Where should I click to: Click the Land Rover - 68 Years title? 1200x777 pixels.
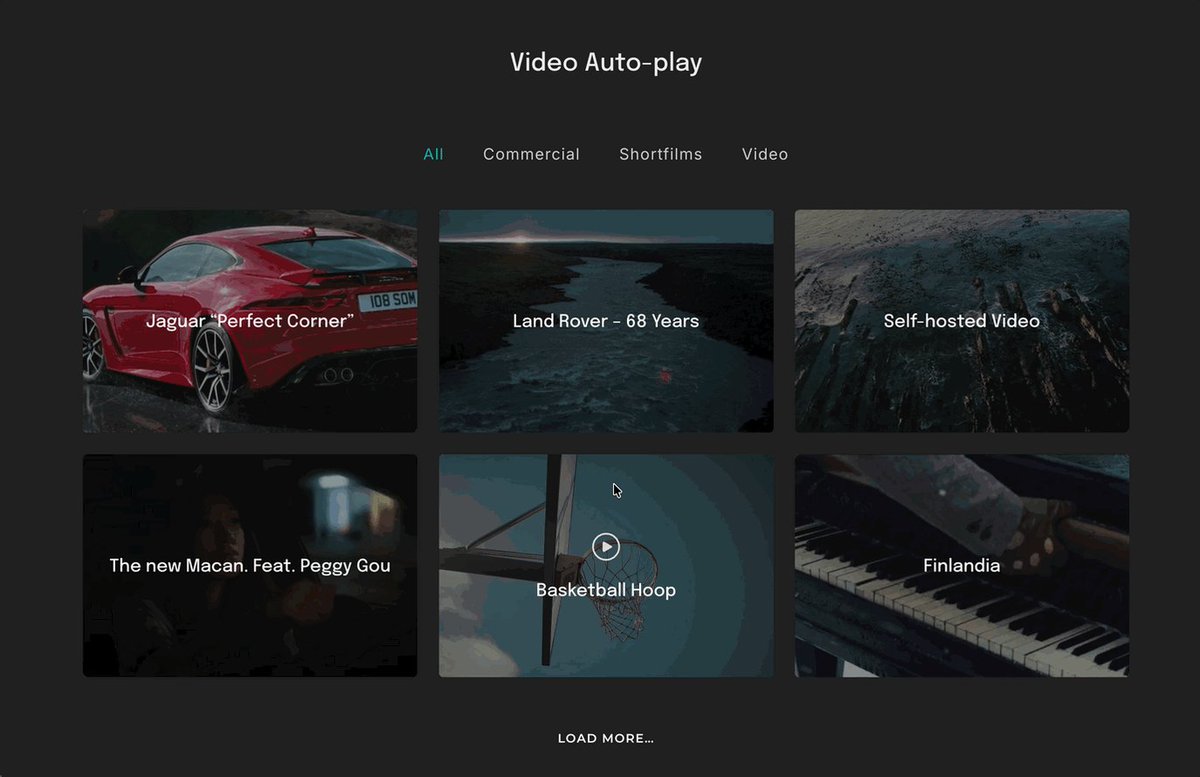(606, 321)
